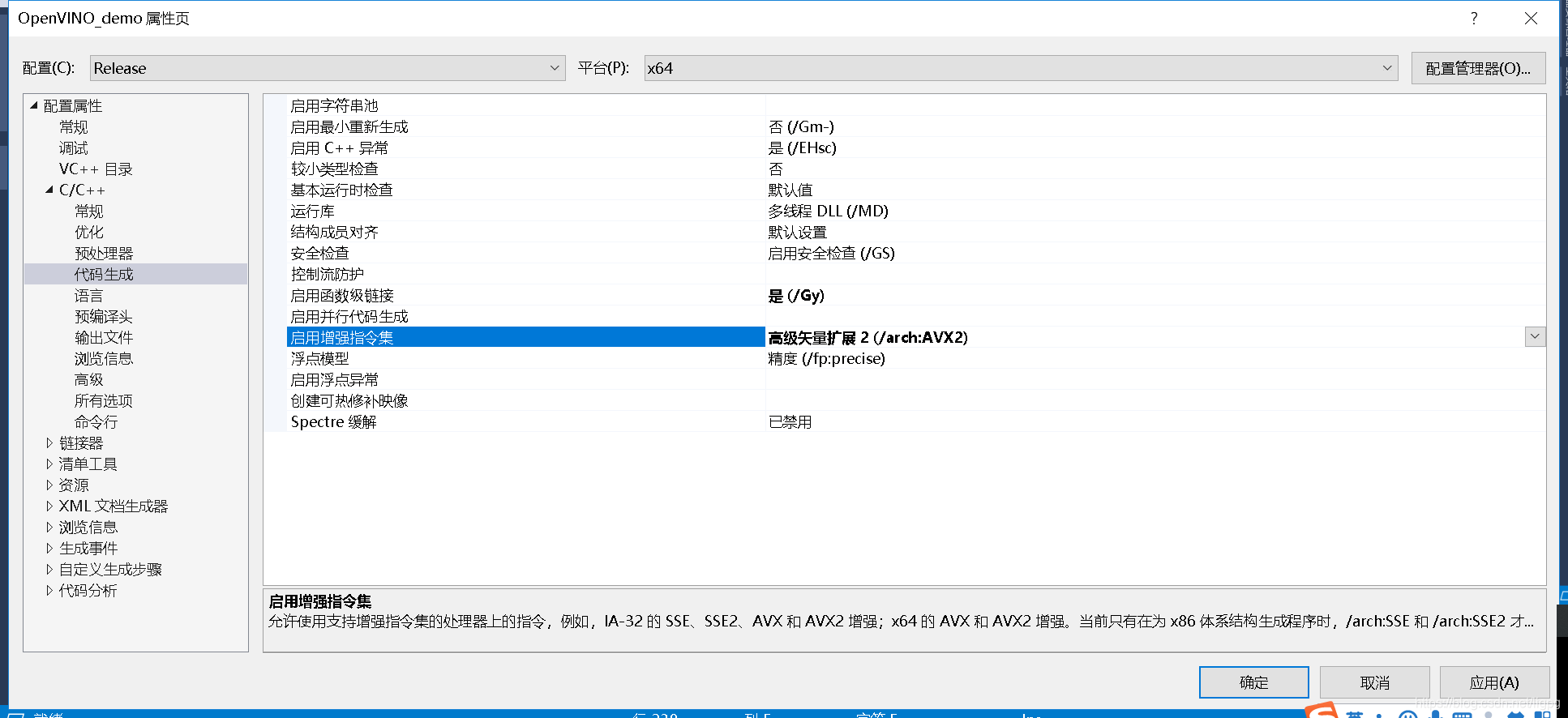Select 所有选项 under C/C++
Viewport: 1568px width, 718px height.
click(x=104, y=400)
